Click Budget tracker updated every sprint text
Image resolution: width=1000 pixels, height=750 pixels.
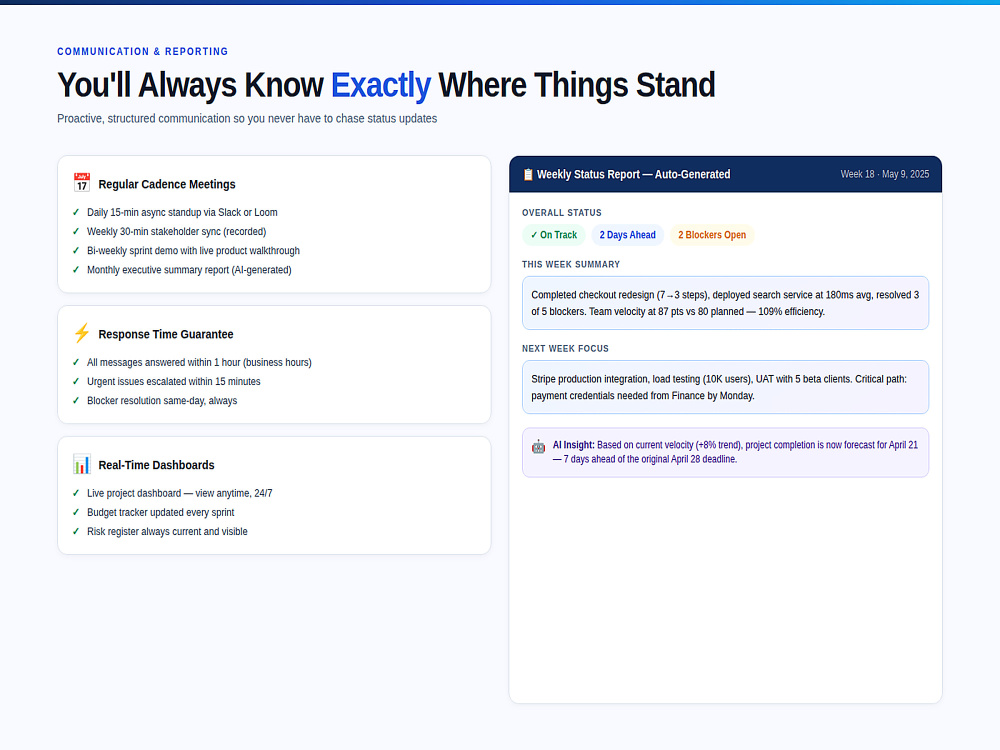pos(161,512)
